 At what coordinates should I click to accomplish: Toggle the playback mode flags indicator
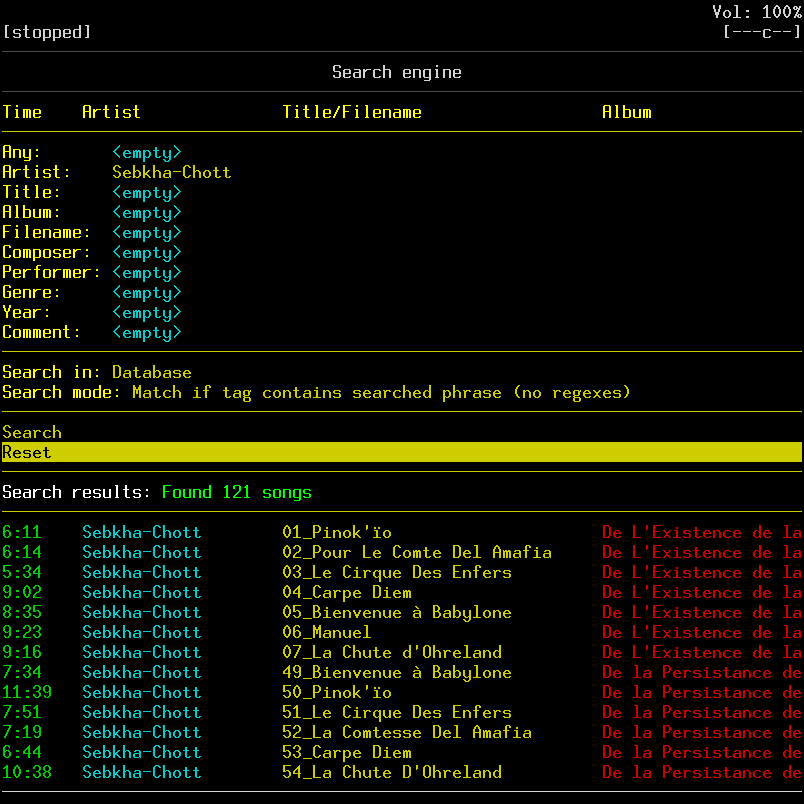tap(762, 32)
